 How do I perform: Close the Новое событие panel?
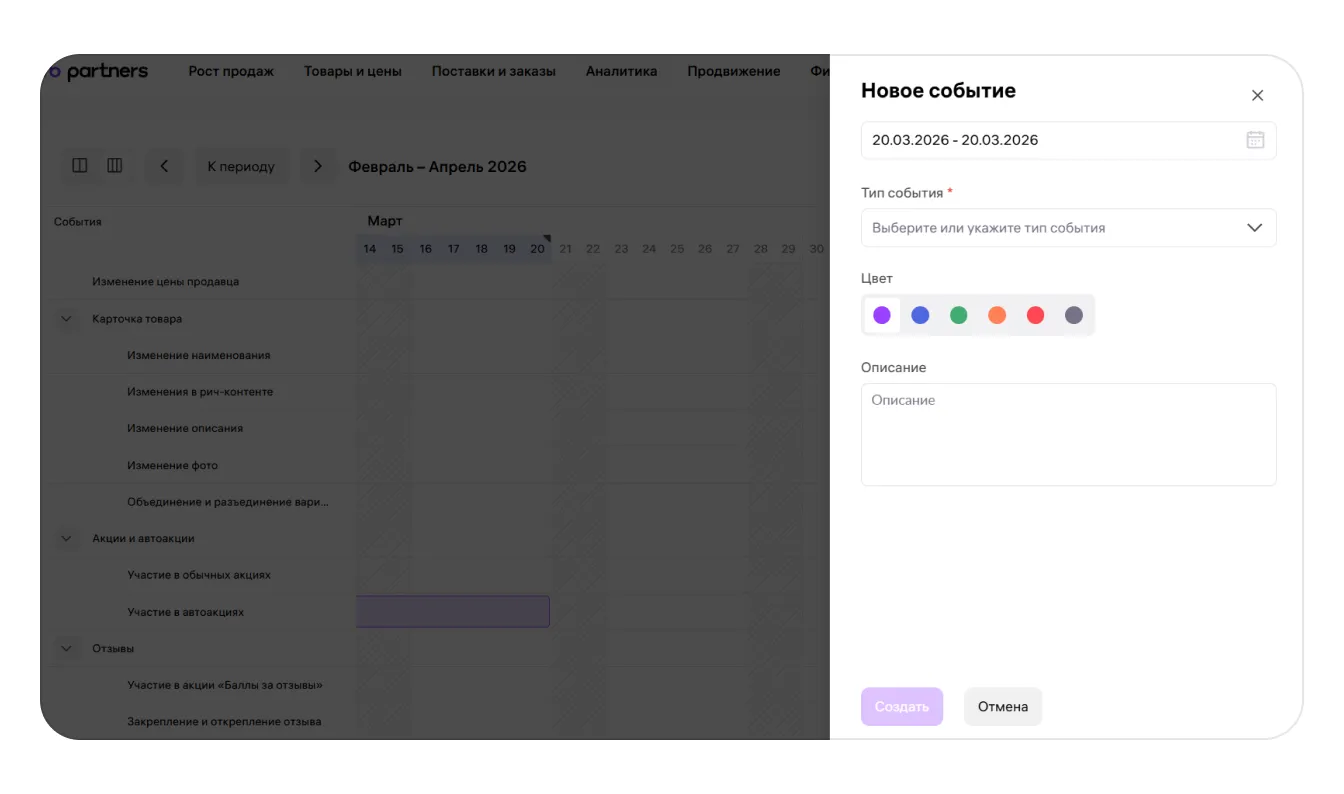(1257, 95)
